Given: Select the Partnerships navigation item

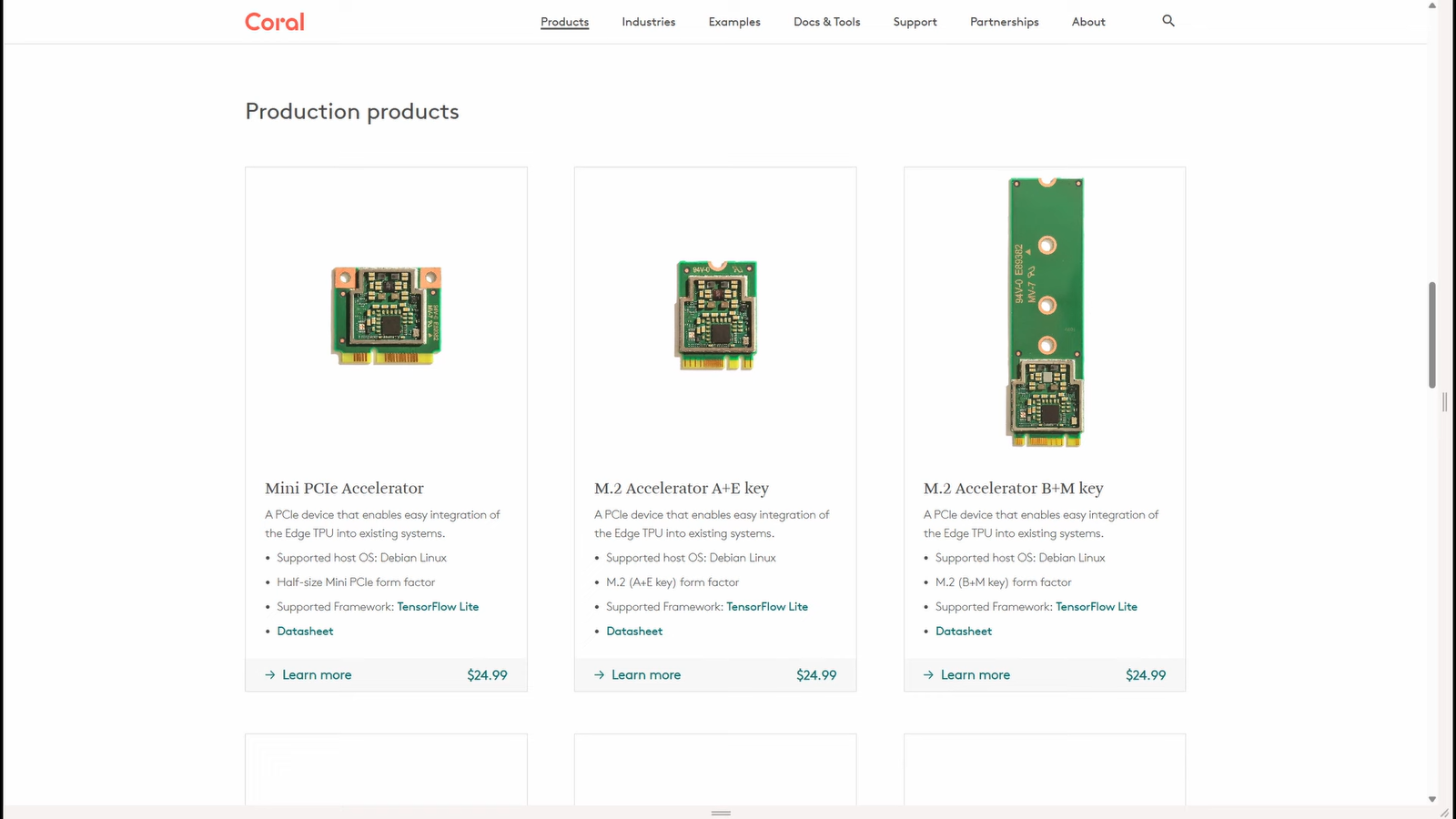Looking at the screenshot, I should pyautogui.click(x=1004, y=22).
